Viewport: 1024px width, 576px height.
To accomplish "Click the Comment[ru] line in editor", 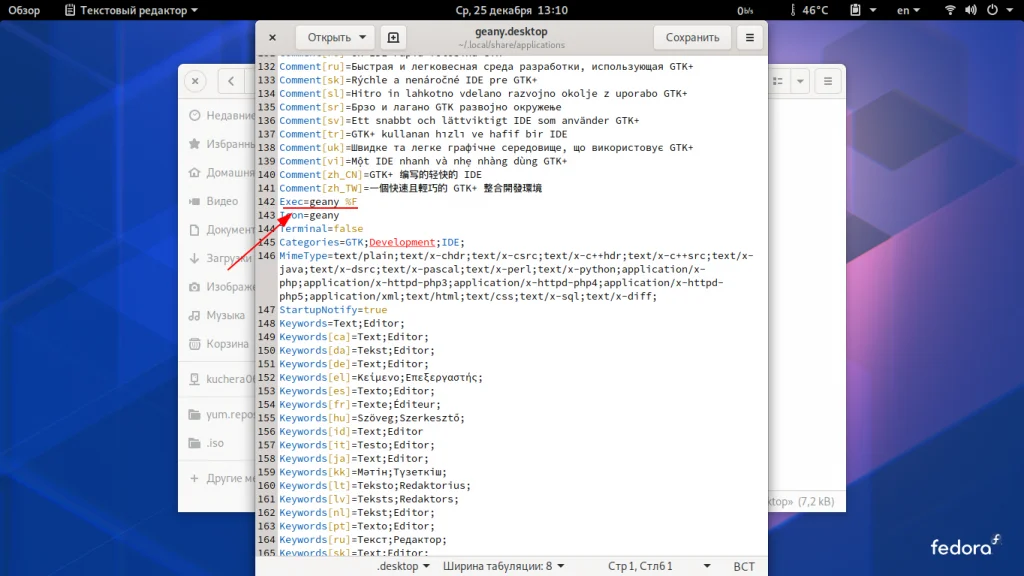I will click(486, 67).
